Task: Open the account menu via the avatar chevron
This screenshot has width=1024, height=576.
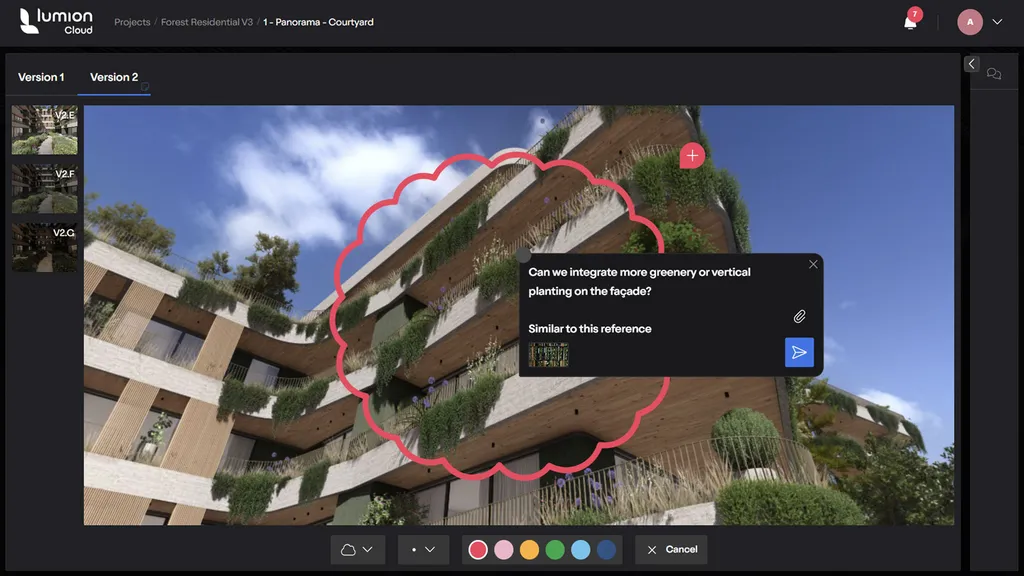Action: 997,20
